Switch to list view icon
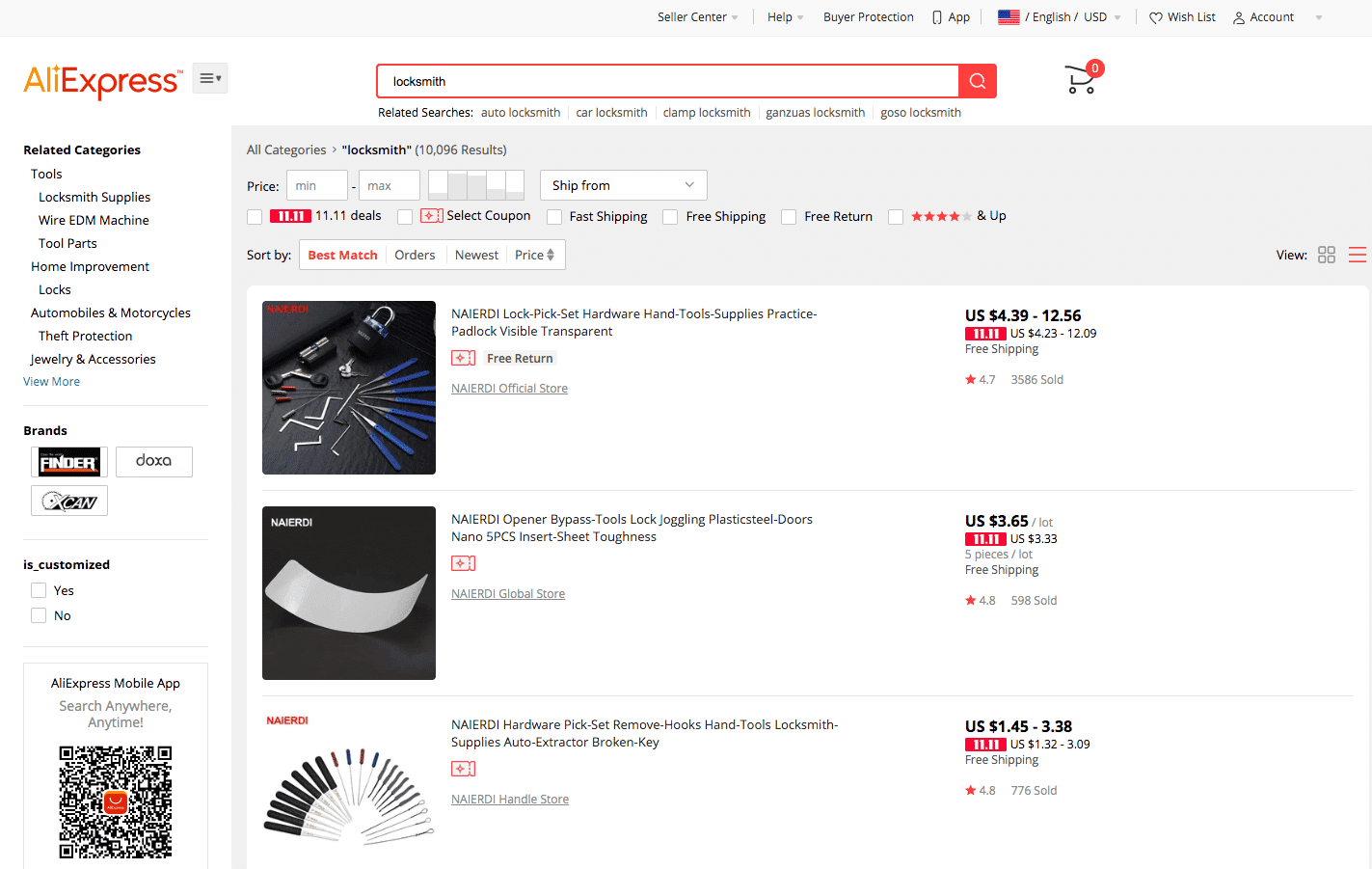 pyautogui.click(x=1358, y=255)
